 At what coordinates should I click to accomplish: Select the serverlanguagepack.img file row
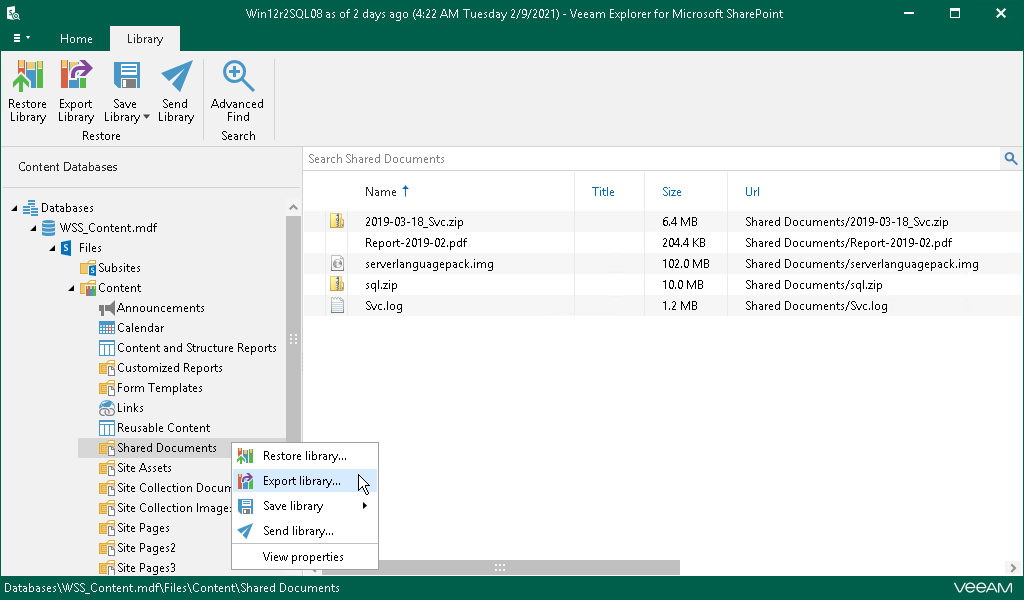[663, 264]
